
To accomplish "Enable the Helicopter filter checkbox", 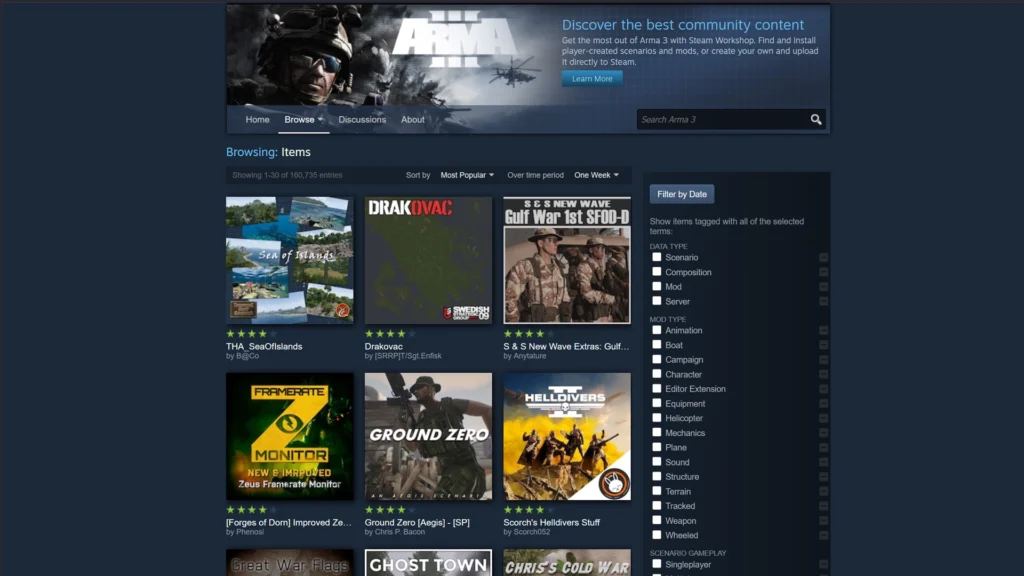I will 656,417.
